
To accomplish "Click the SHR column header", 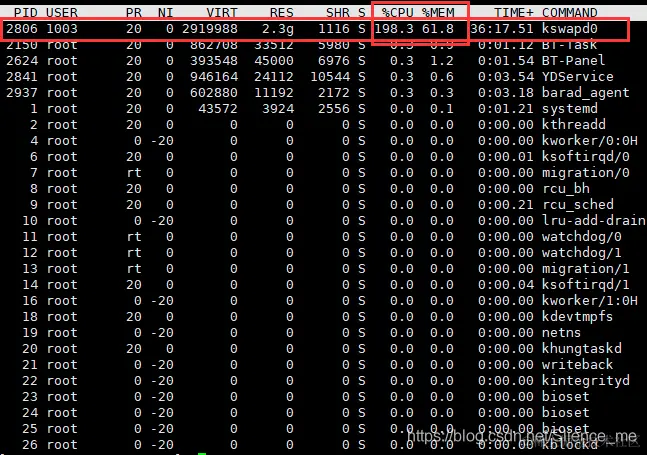I will pyautogui.click(x=338, y=12).
